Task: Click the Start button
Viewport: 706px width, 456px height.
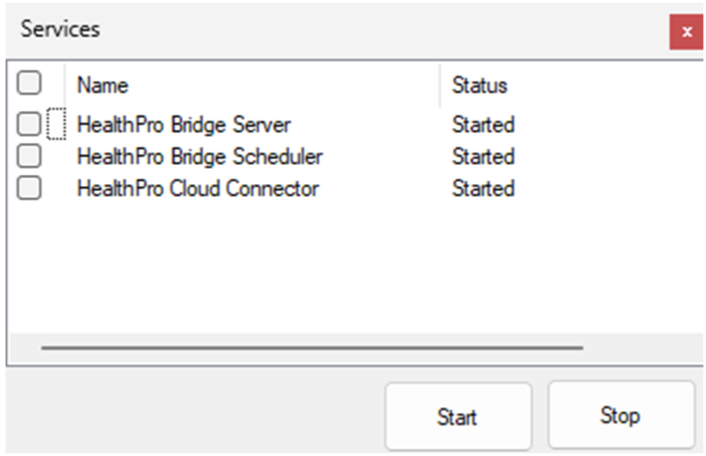Action: tap(458, 416)
